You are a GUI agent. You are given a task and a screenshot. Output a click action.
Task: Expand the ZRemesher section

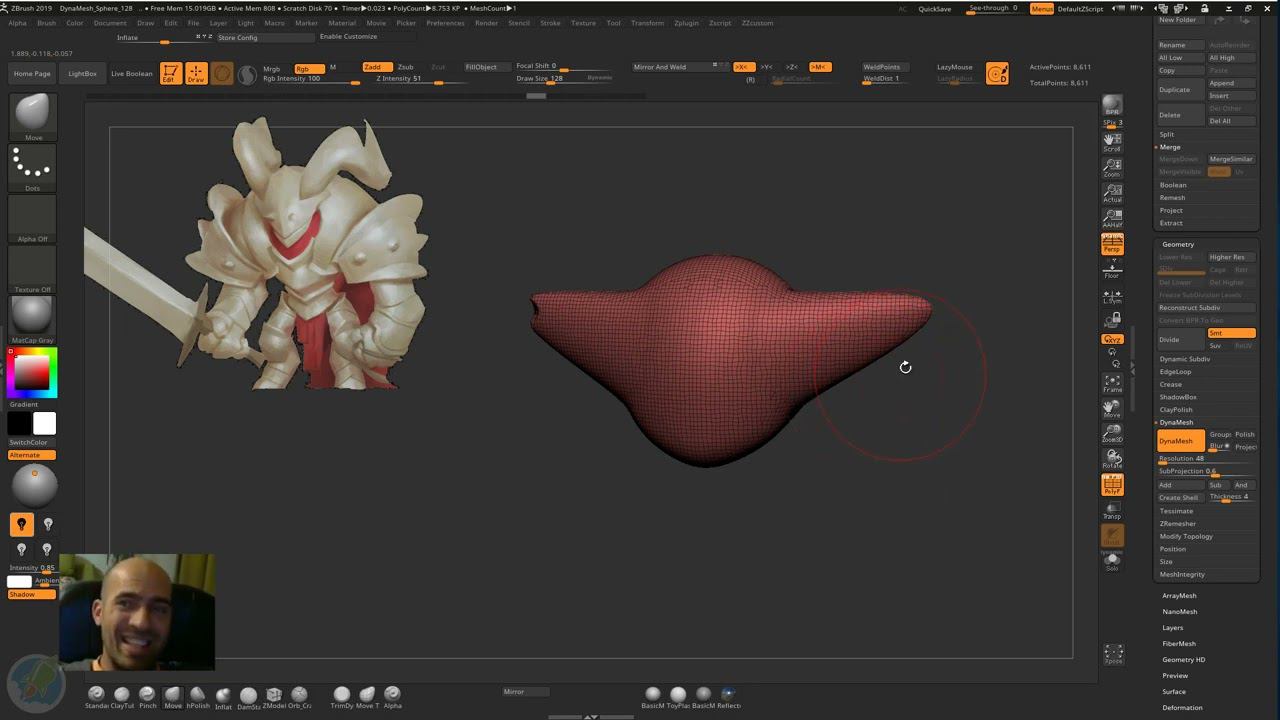[x=1177, y=524]
